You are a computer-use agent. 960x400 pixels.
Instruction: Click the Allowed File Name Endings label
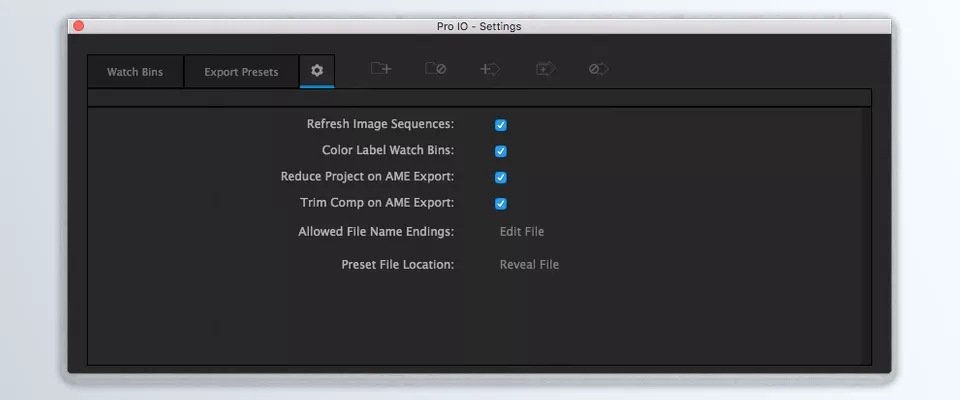pyautogui.click(x=376, y=232)
